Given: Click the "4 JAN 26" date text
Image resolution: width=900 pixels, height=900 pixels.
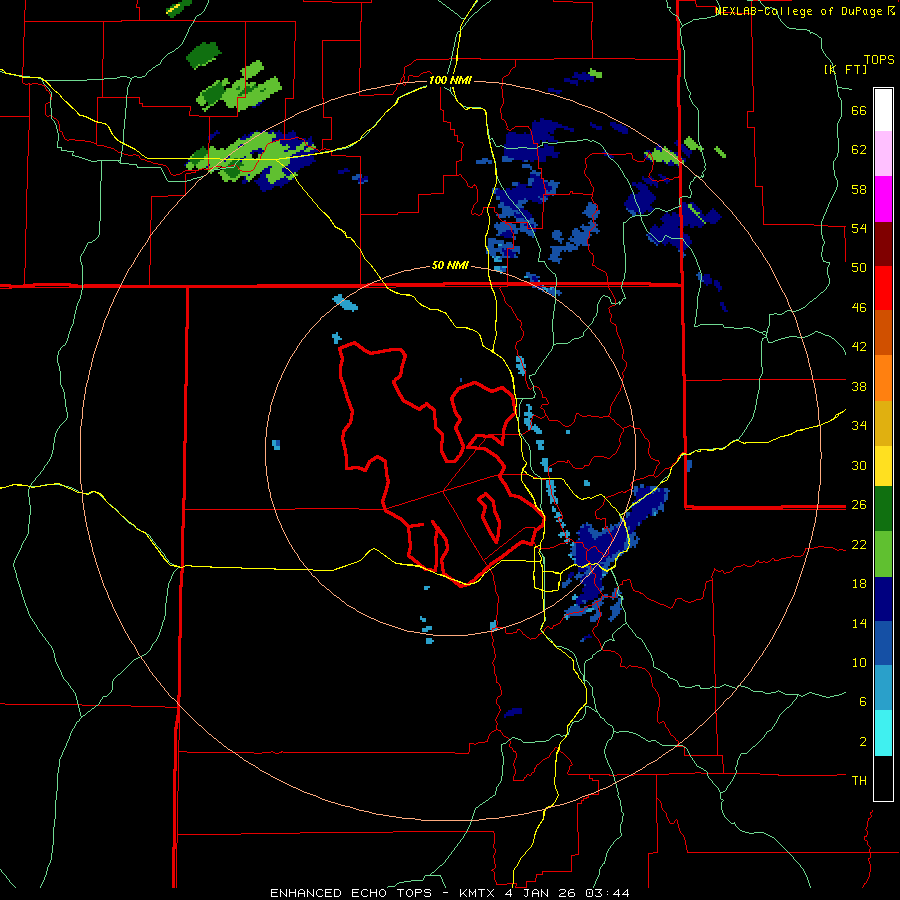Looking at the screenshot, I should coord(542,893).
